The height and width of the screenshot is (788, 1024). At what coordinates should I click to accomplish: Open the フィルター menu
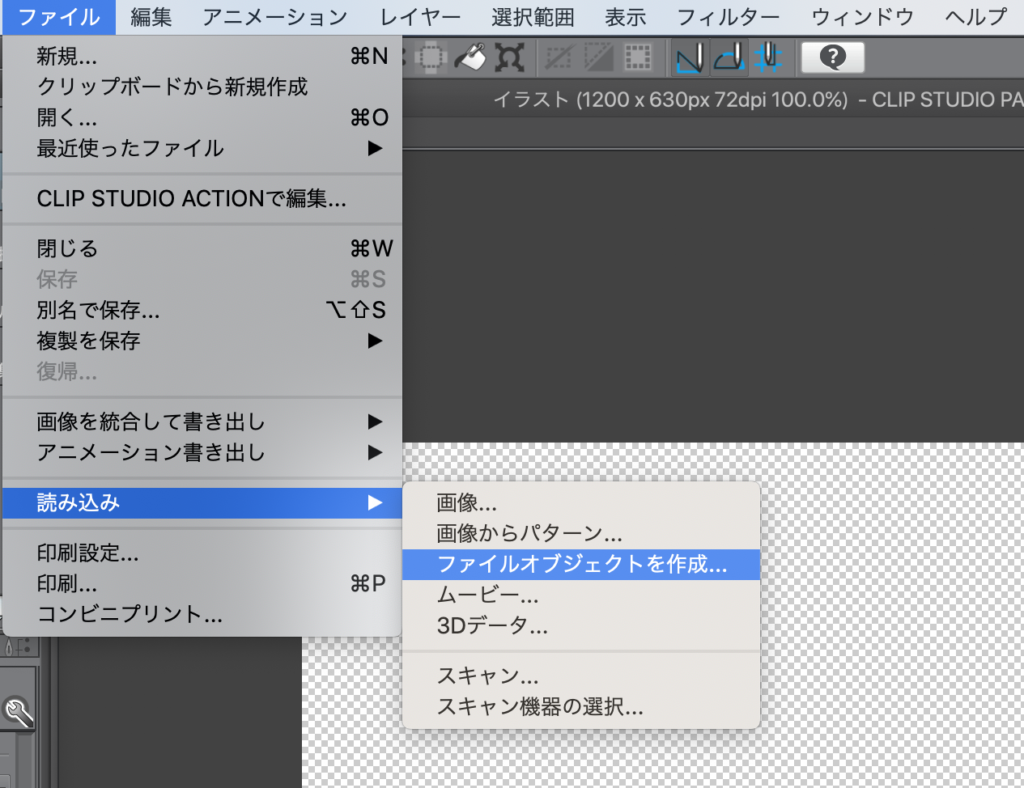click(728, 17)
